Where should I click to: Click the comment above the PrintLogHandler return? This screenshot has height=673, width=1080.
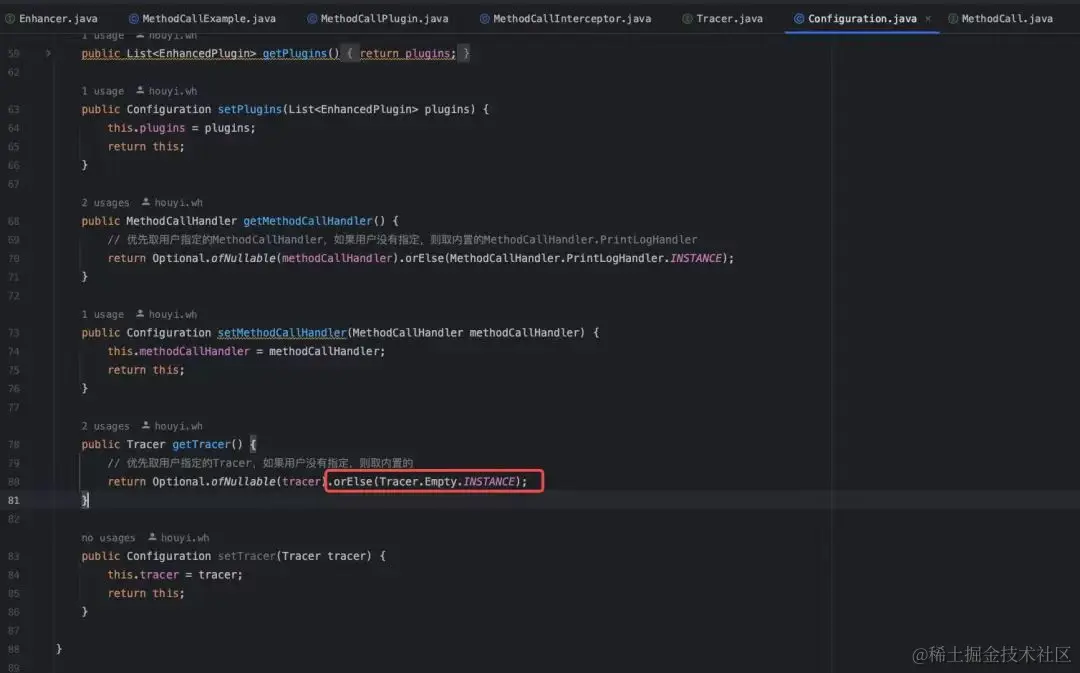point(402,239)
